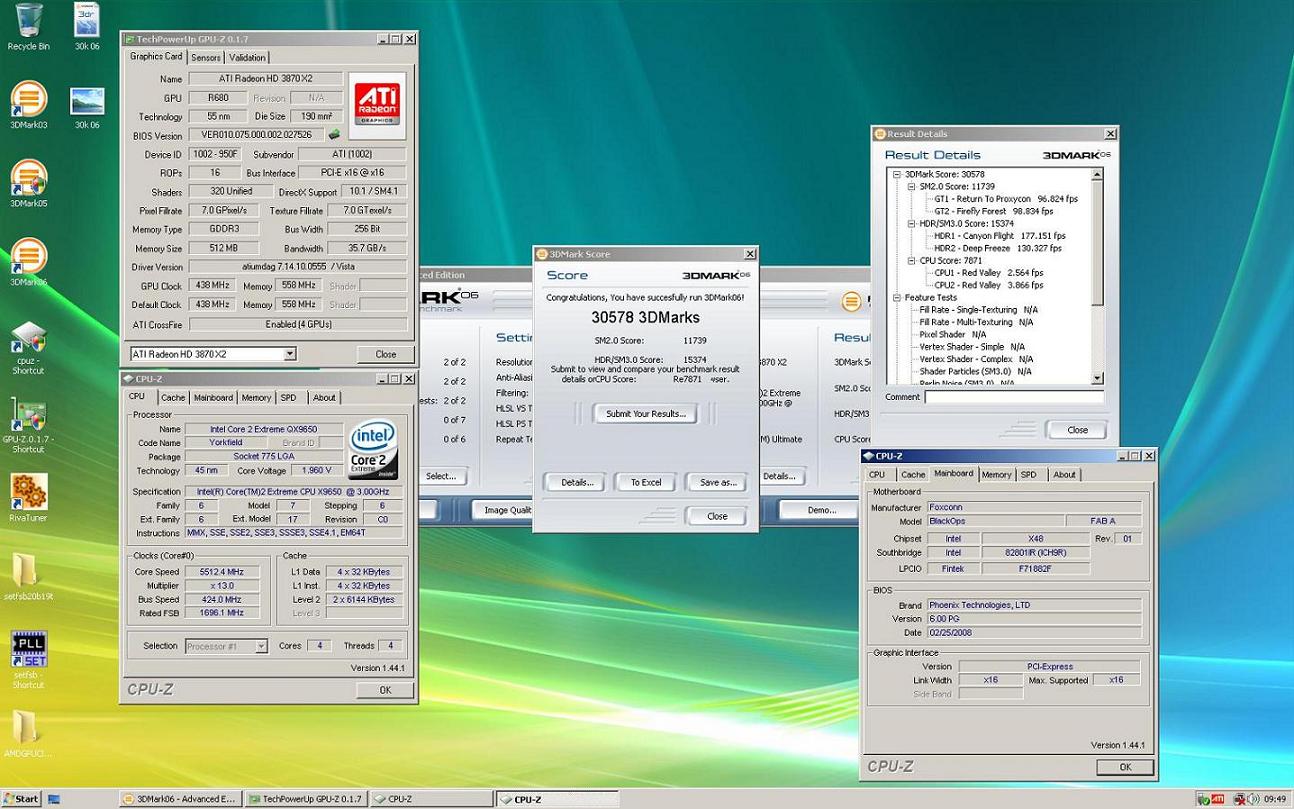1294x809 pixels.
Task: Open the ATI Radeon HD 3870 X2 dropdown
Action: 290,354
